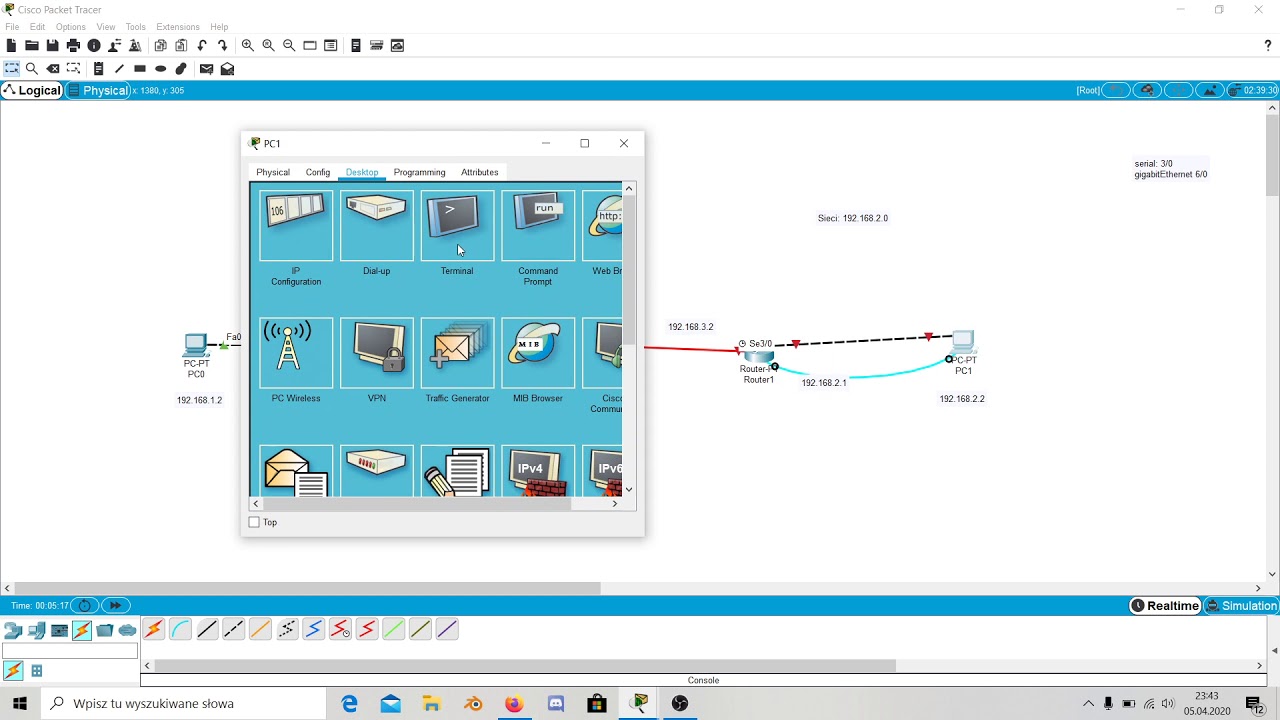Open File Explorer from the taskbar
Screen dimensions: 1280x720
pyautogui.click(x=432, y=703)
